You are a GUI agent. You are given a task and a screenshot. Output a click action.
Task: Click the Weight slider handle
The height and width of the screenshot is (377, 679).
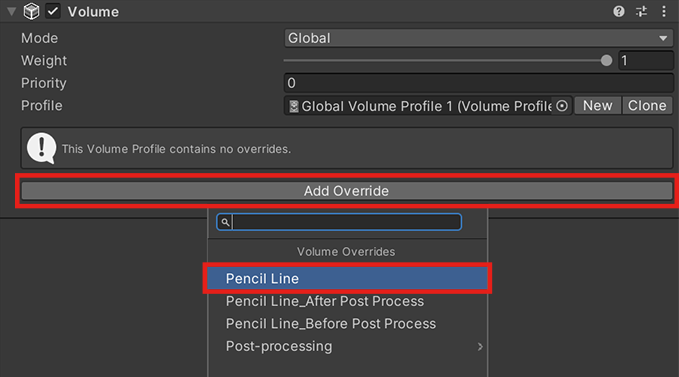point(606,61)
